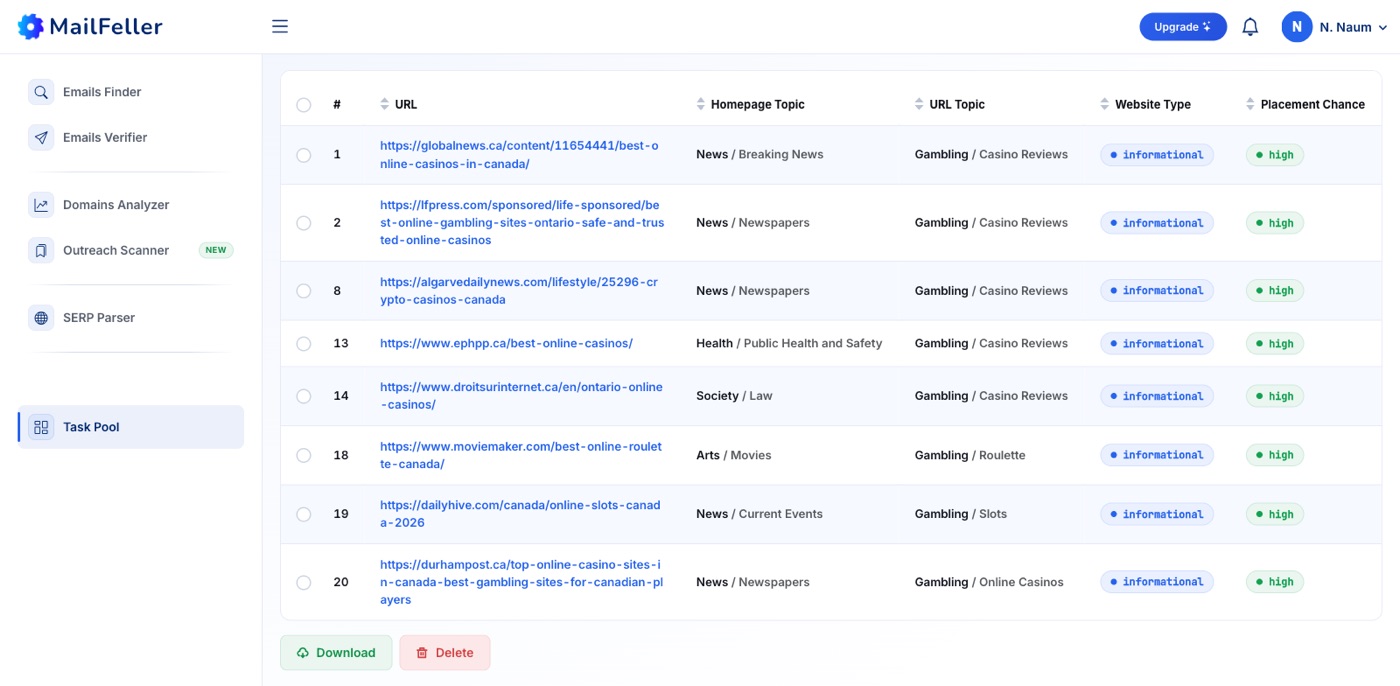The width and height of the screenshot is (1400, 686).
Task: Click the SERP Parser globe icon
Action: tap(41, 318)
